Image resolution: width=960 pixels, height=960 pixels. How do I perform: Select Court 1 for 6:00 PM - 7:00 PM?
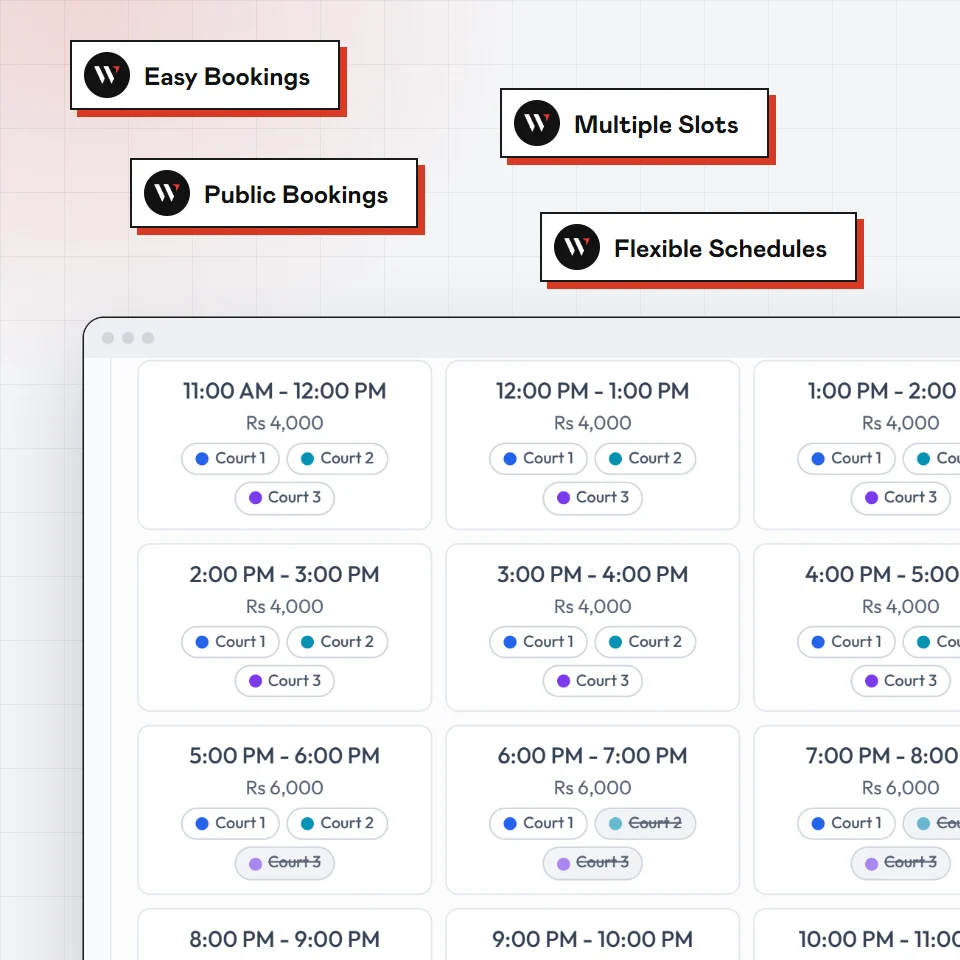pos(538,823)
